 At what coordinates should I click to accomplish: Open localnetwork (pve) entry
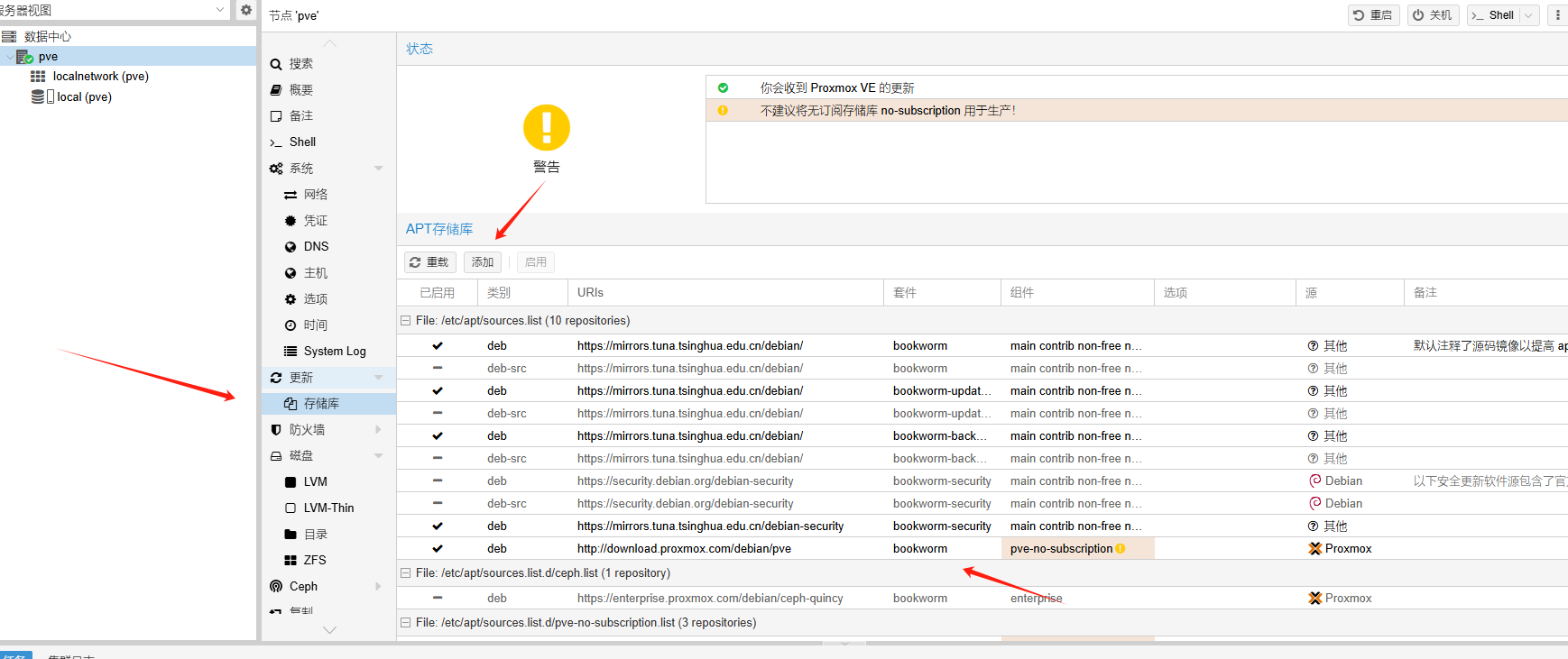(100, 77)
